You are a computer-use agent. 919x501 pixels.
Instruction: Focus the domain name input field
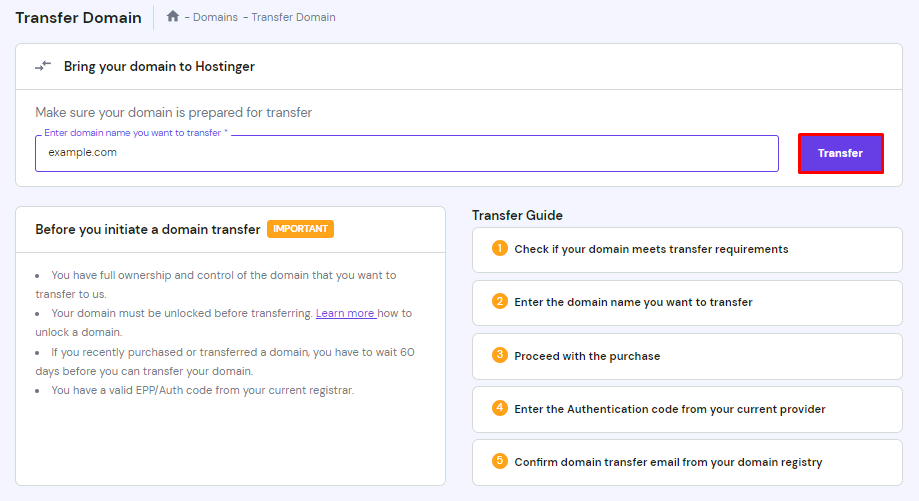coord(407,154)
